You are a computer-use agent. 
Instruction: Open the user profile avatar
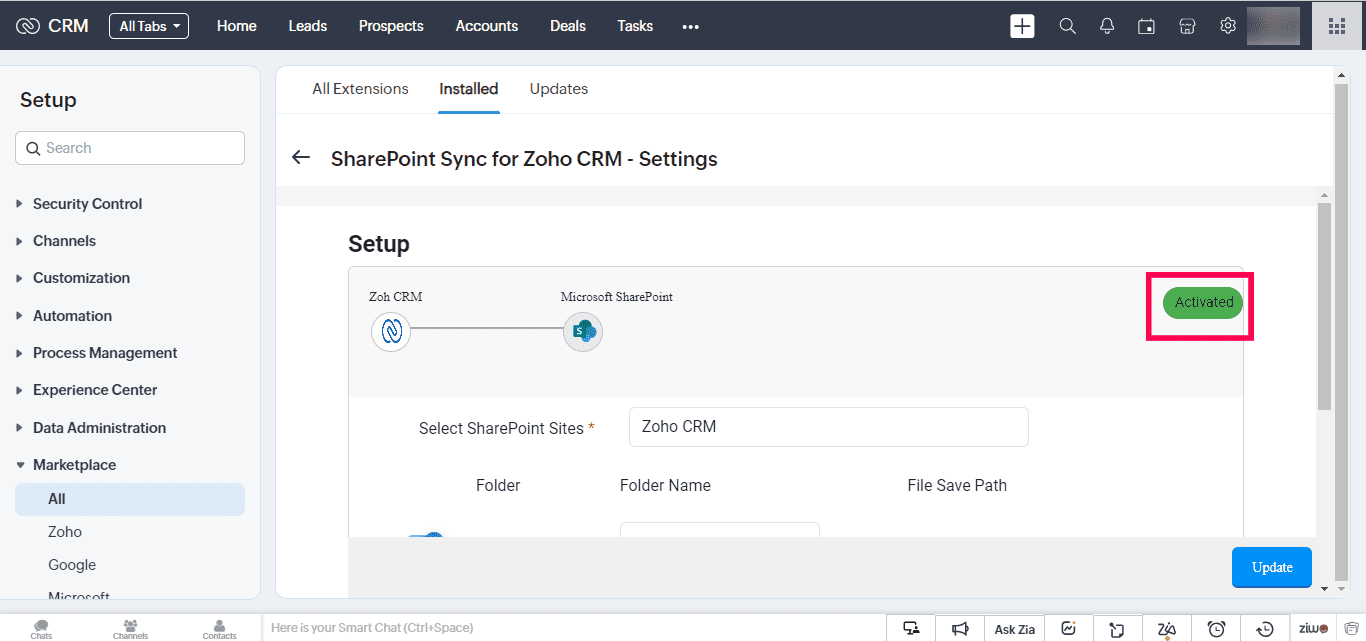(x=1273, y=26)
